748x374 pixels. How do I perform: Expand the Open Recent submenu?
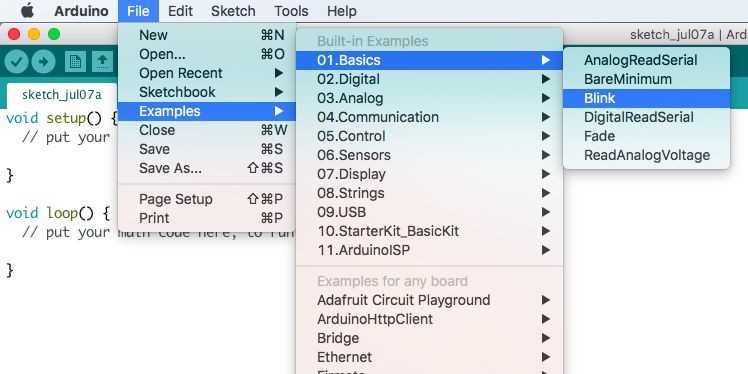207,73
